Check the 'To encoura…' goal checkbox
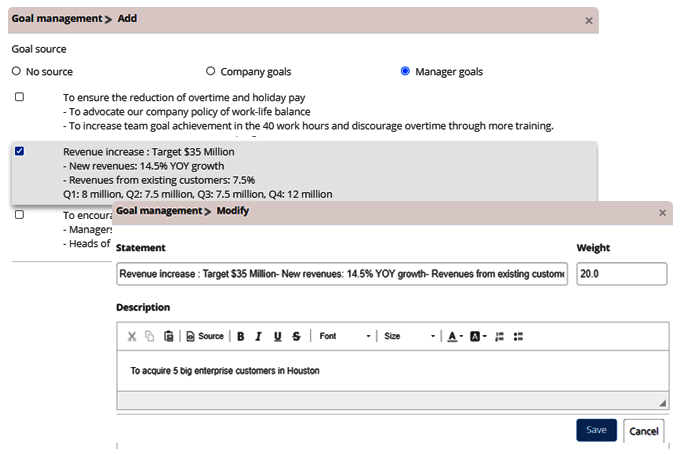 point(20,214)
